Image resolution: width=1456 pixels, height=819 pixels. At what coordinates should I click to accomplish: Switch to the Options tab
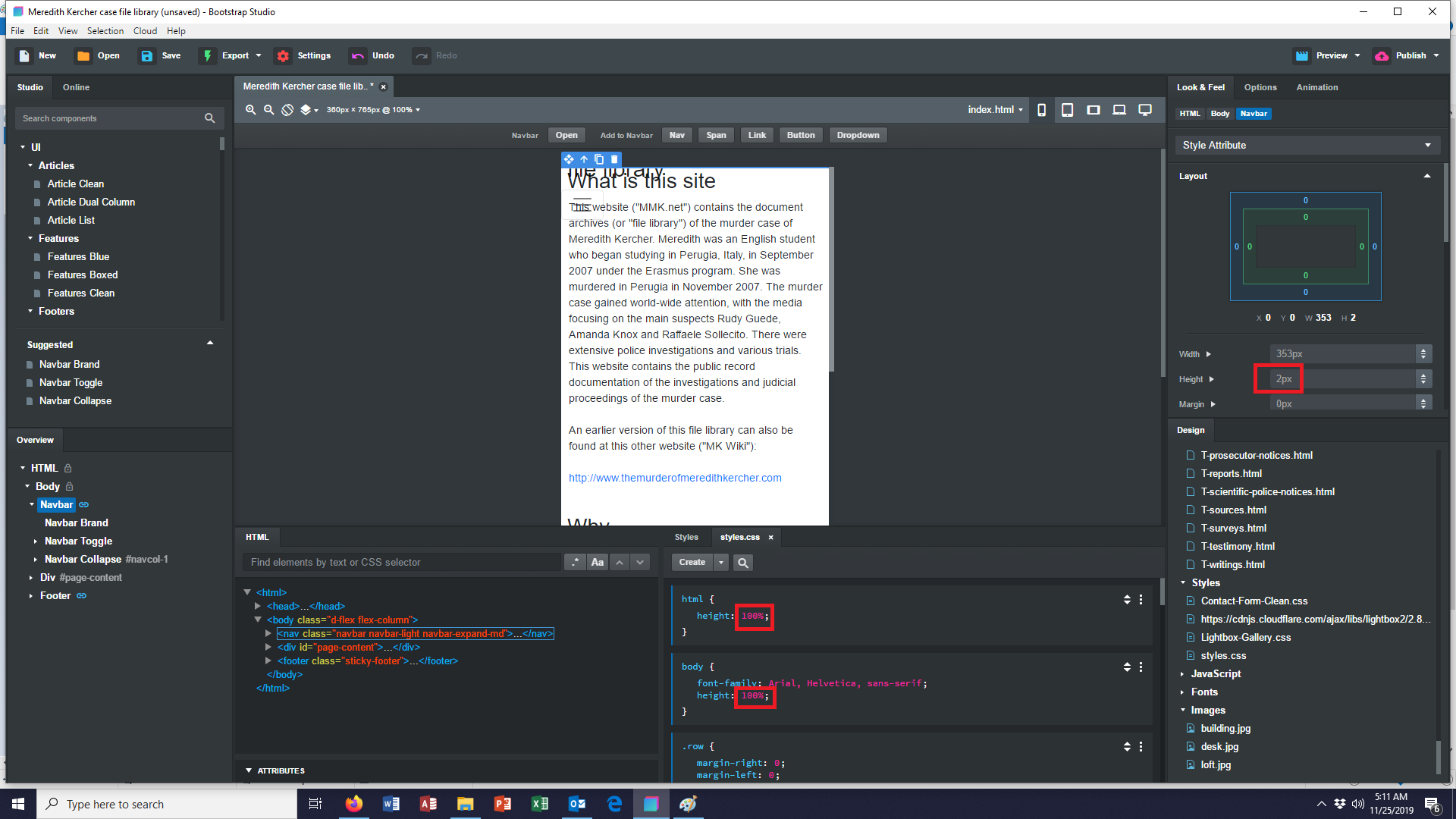click(1260, 87)
